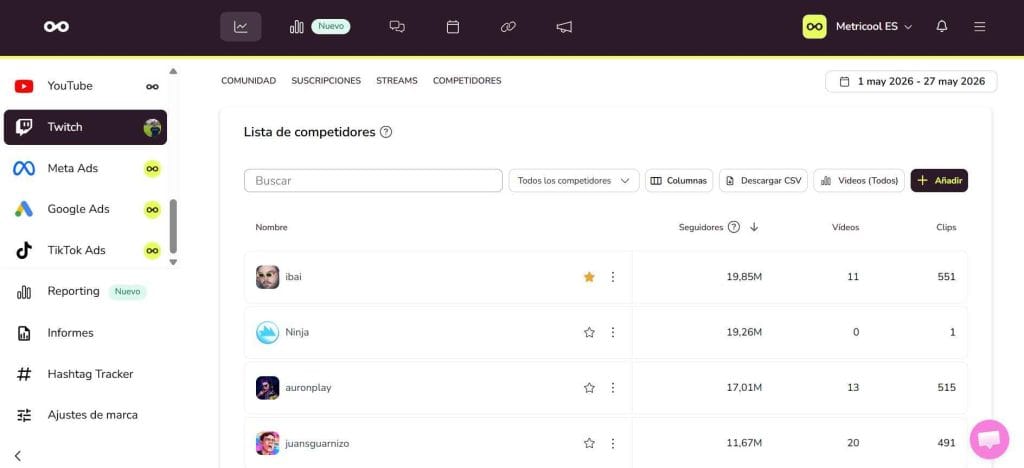Click the 17,01M followers value
This screenshot has width=1024, height=468.
point(744,388)
